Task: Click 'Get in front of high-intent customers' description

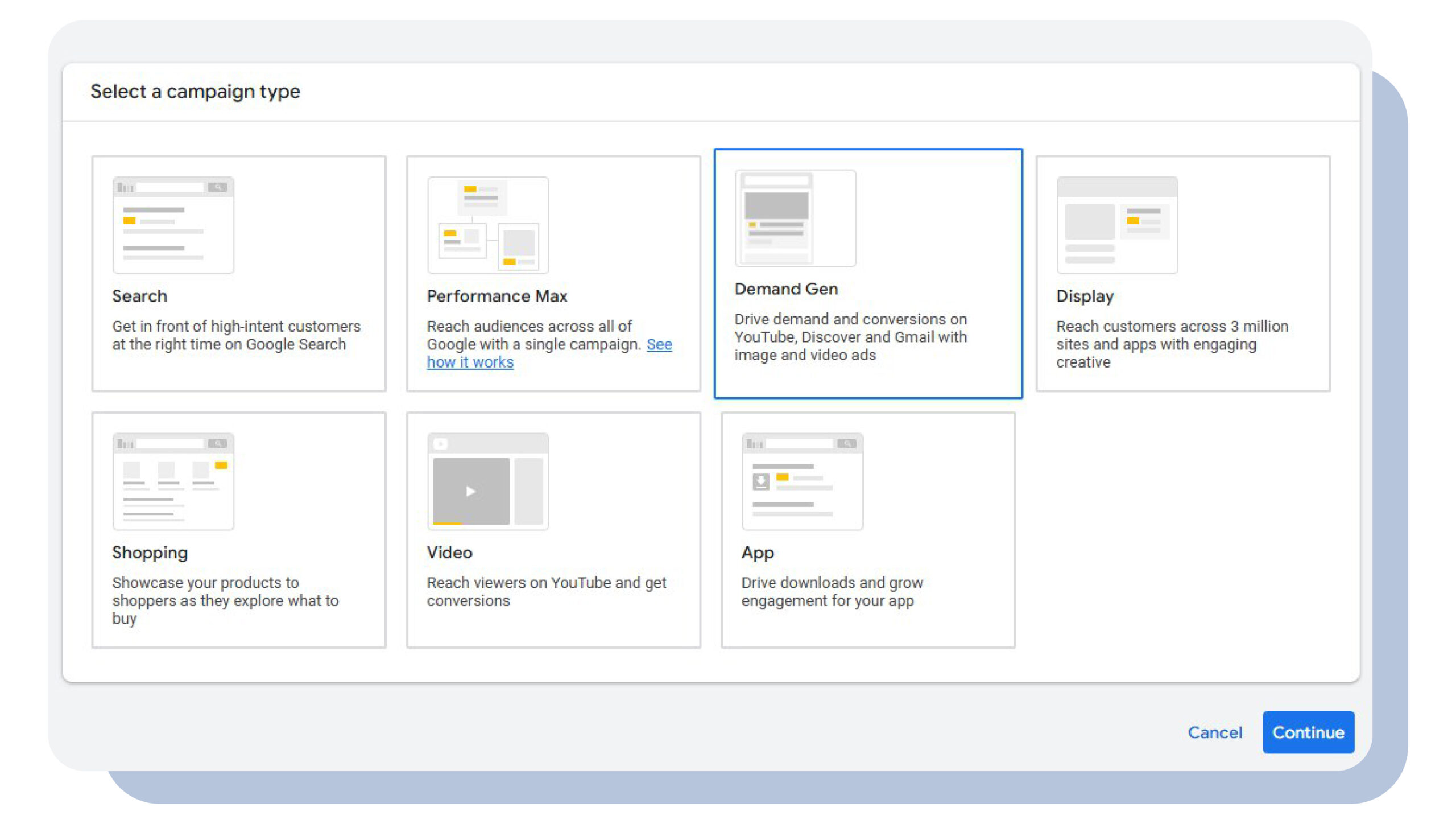Action: click(x=236, y=335)
